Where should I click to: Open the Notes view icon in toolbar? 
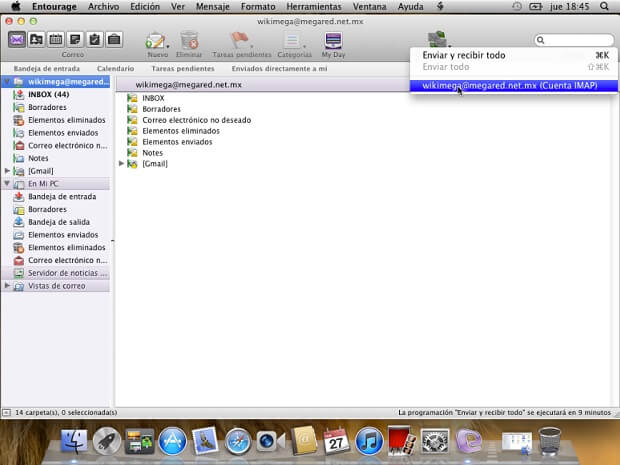click(75, 40)
